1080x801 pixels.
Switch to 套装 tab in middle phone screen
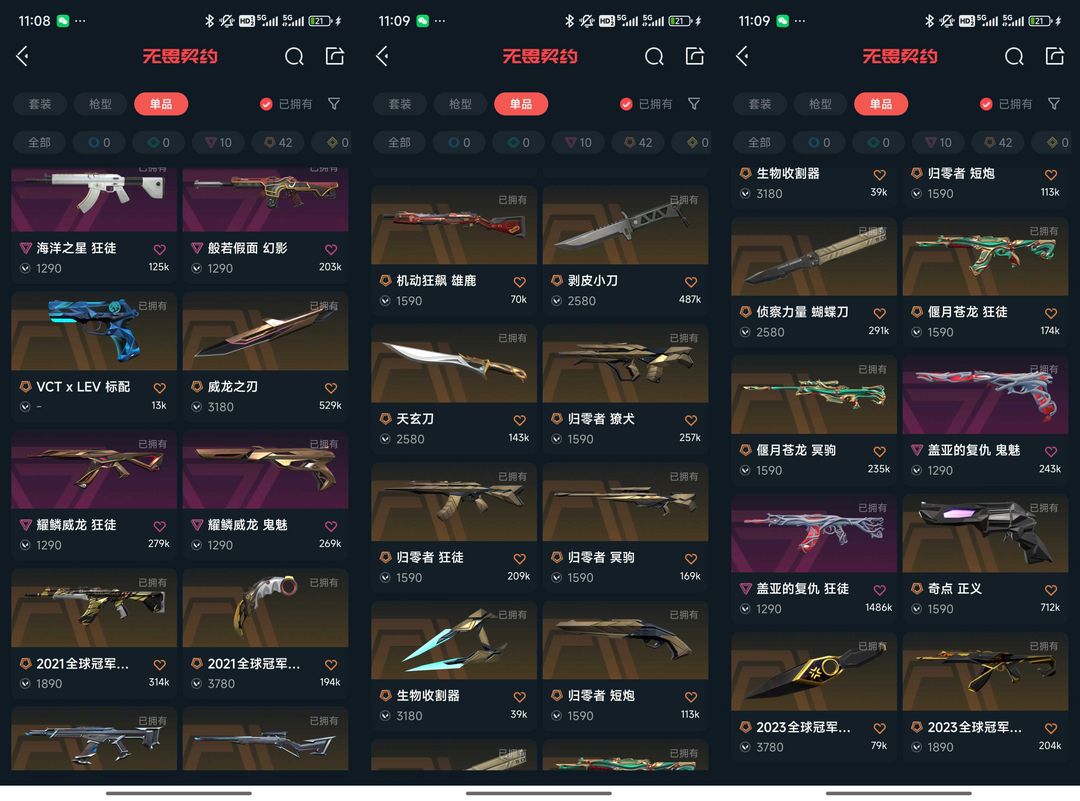[400, 104]
